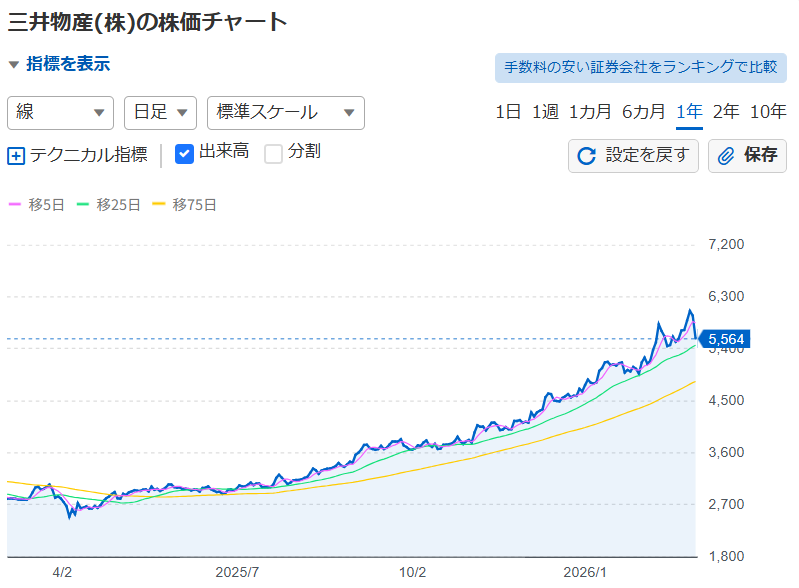Click the 5,564 current price label
Image resolution: width=799 pixels, height=588 pixels.
(x=726, y=340)
